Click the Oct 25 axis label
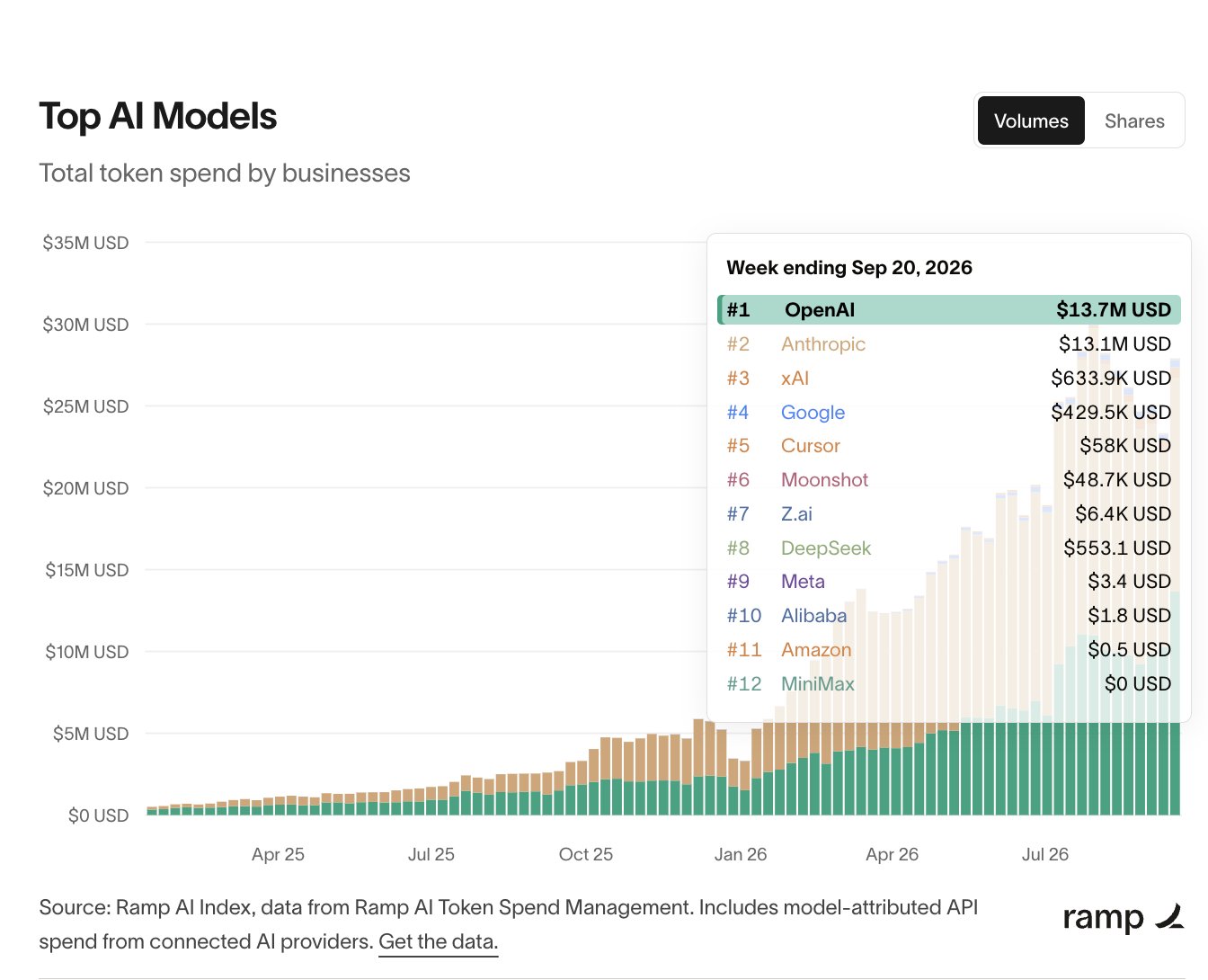The height and width of the screenshot is (980, 1208). coord(586,854)
